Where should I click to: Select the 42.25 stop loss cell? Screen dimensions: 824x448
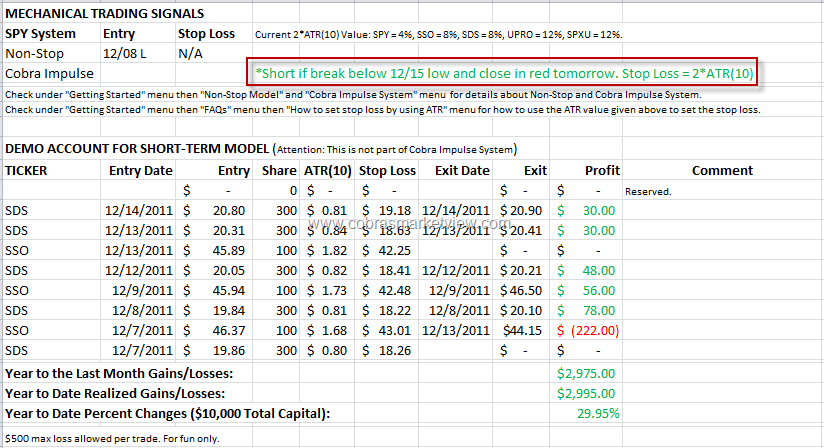point(386,251)
